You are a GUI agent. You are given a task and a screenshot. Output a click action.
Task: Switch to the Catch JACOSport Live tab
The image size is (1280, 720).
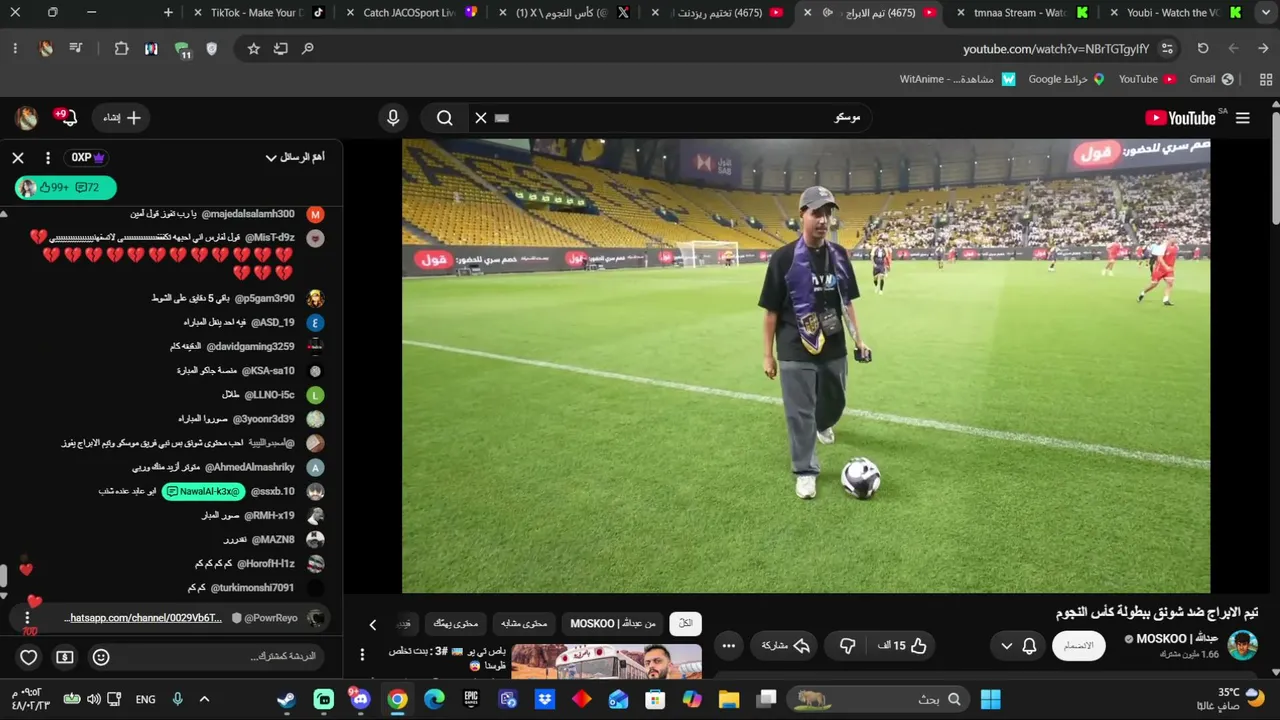coord(410,13)
